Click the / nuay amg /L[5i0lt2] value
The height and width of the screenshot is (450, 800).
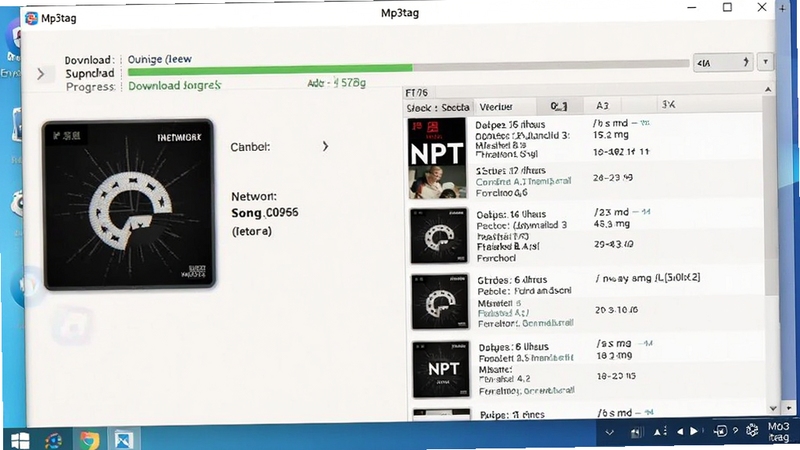(x=648, y=278)
